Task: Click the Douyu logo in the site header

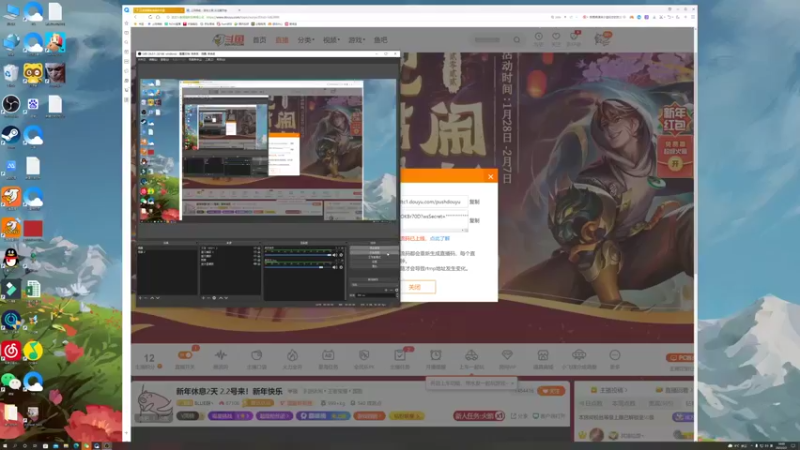Action: [228, 40]
